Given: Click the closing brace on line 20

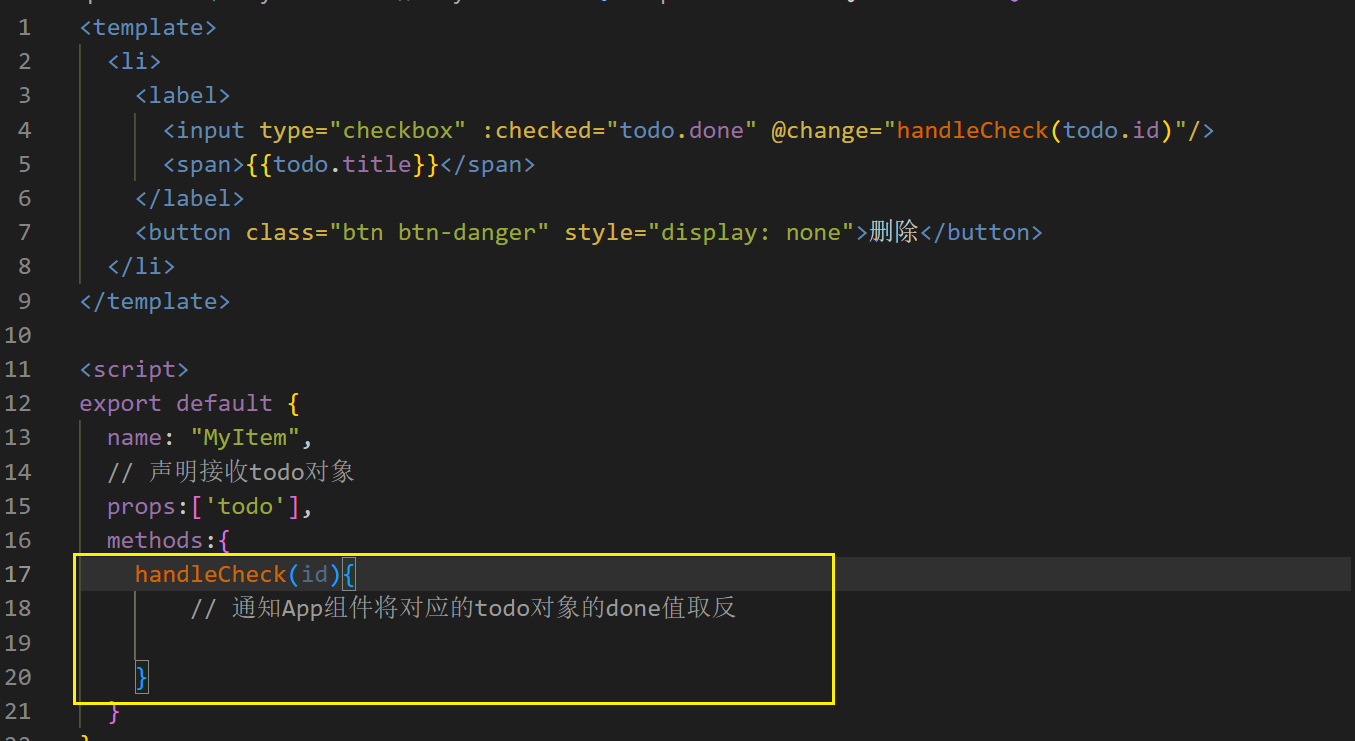Looking at the screenshot, I should pyautogui.click(x=142, y=677).
